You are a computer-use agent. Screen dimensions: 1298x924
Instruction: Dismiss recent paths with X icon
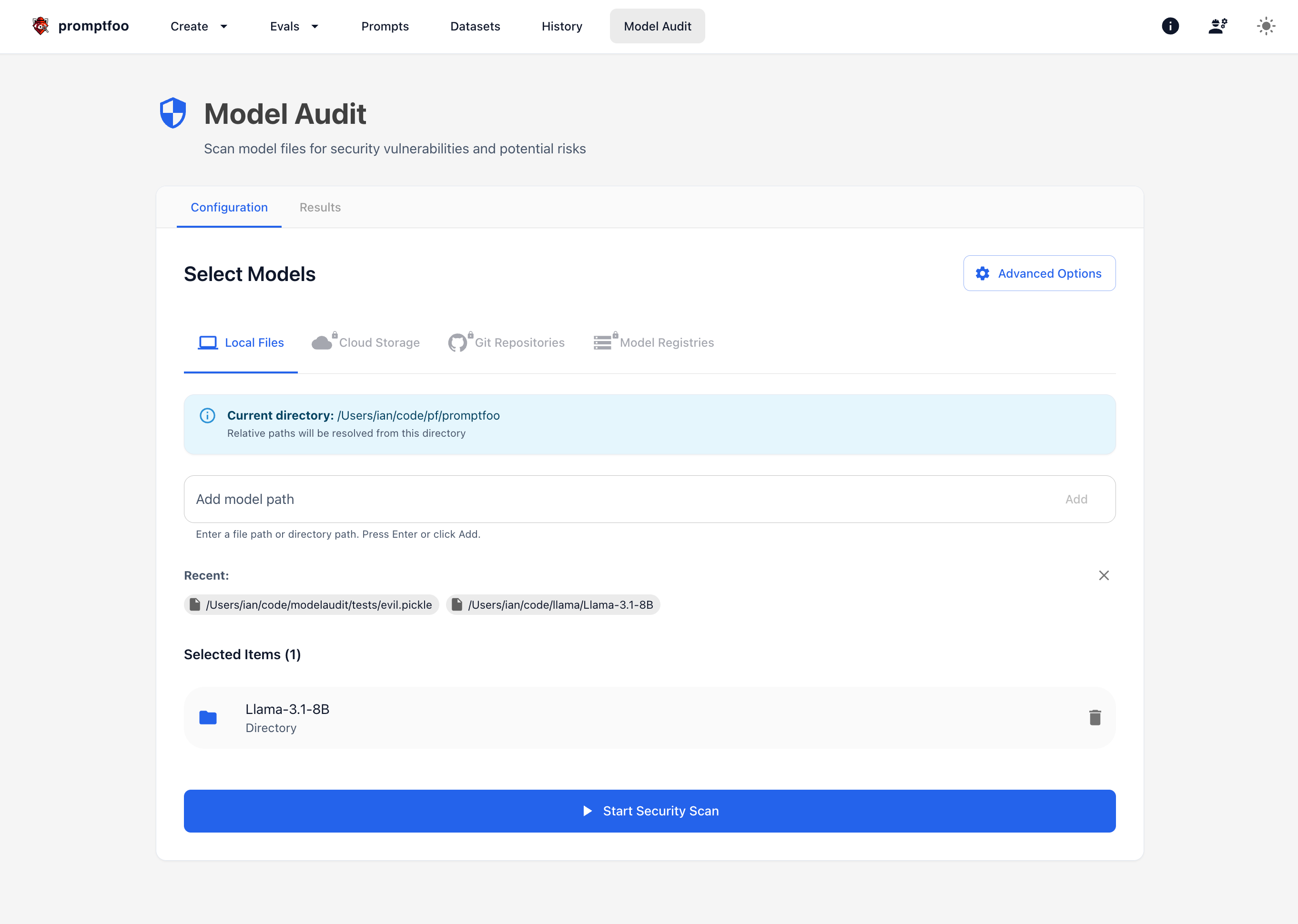[x=1103, y=575]
